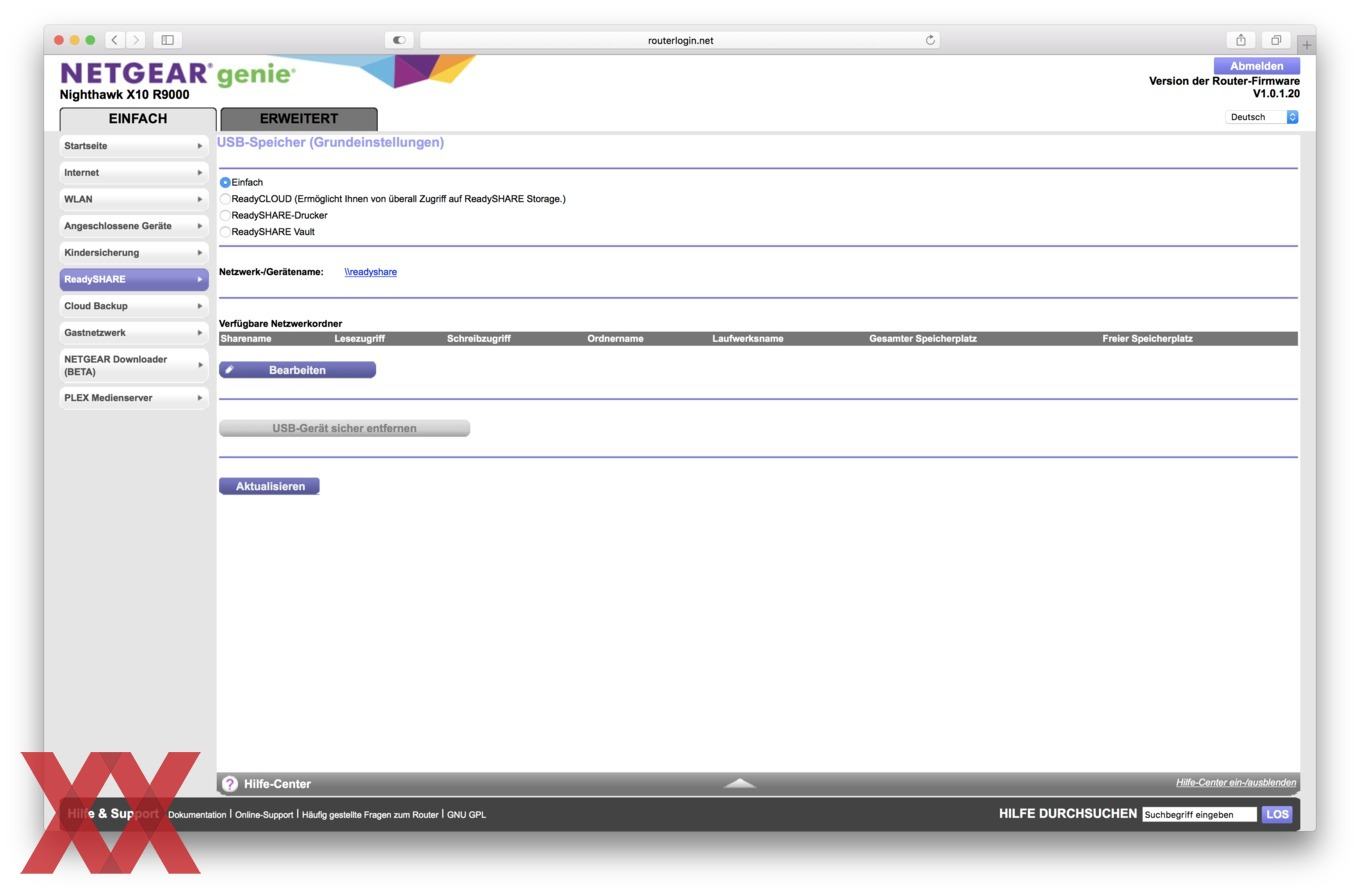The width and height of the screenshot is (1360, 894).
Task: Open the ReadySHARE sidebar item
Action: [134, 279]
